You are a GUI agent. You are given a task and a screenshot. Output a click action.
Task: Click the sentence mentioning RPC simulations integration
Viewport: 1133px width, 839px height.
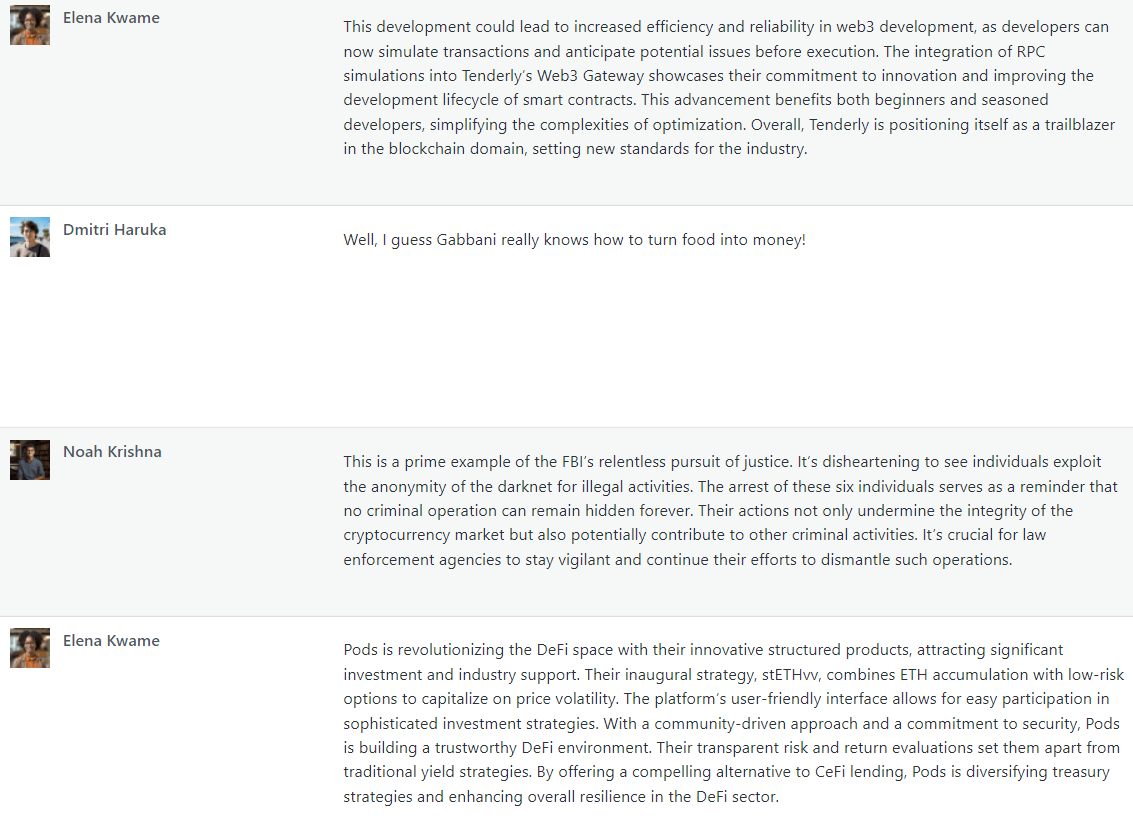[718, 76]
